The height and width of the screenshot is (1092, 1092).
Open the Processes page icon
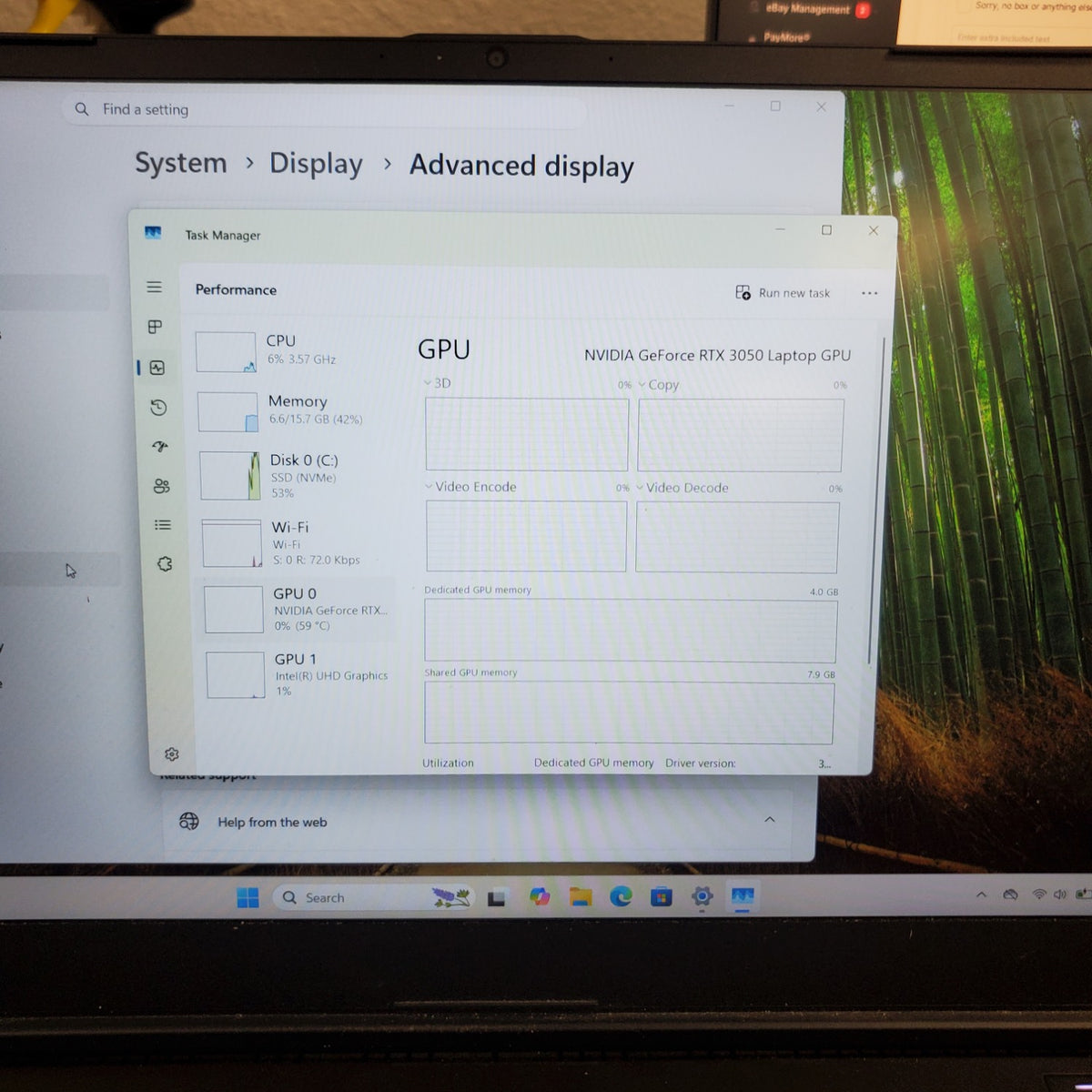156,327
